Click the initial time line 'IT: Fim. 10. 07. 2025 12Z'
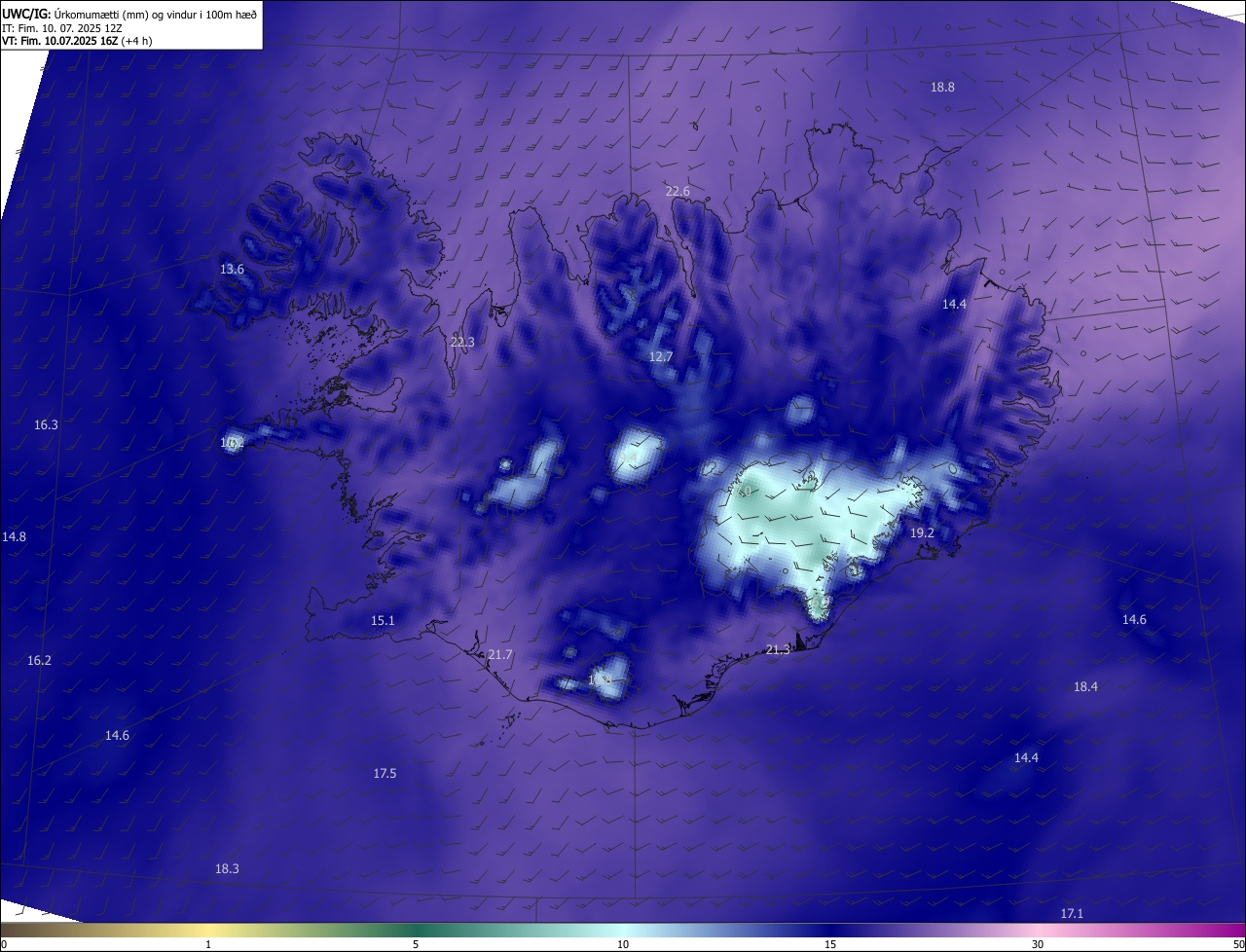1246x952 pixels. coord(61,28)
